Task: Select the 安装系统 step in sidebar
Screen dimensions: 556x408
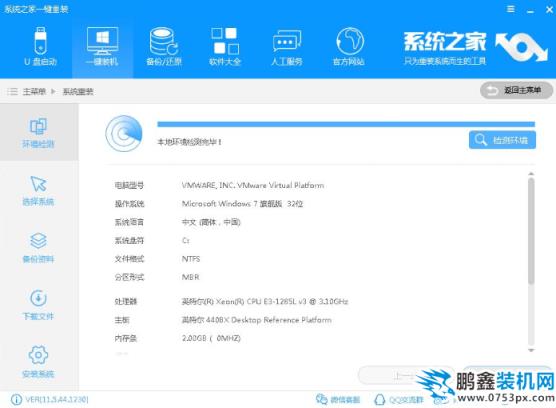Action: click(38, 362)
